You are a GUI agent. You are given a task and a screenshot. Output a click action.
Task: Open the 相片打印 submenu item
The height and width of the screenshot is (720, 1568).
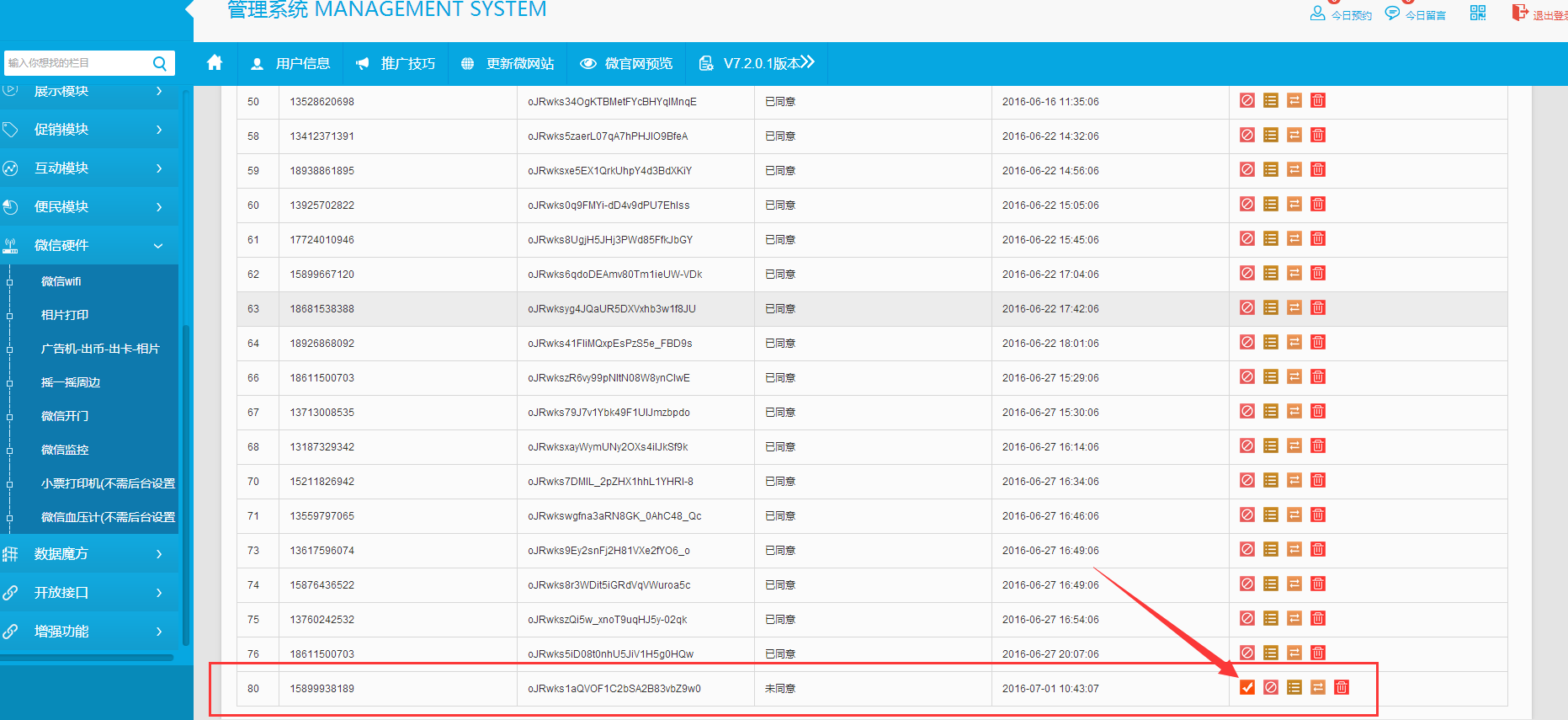(x=65, y=315)
